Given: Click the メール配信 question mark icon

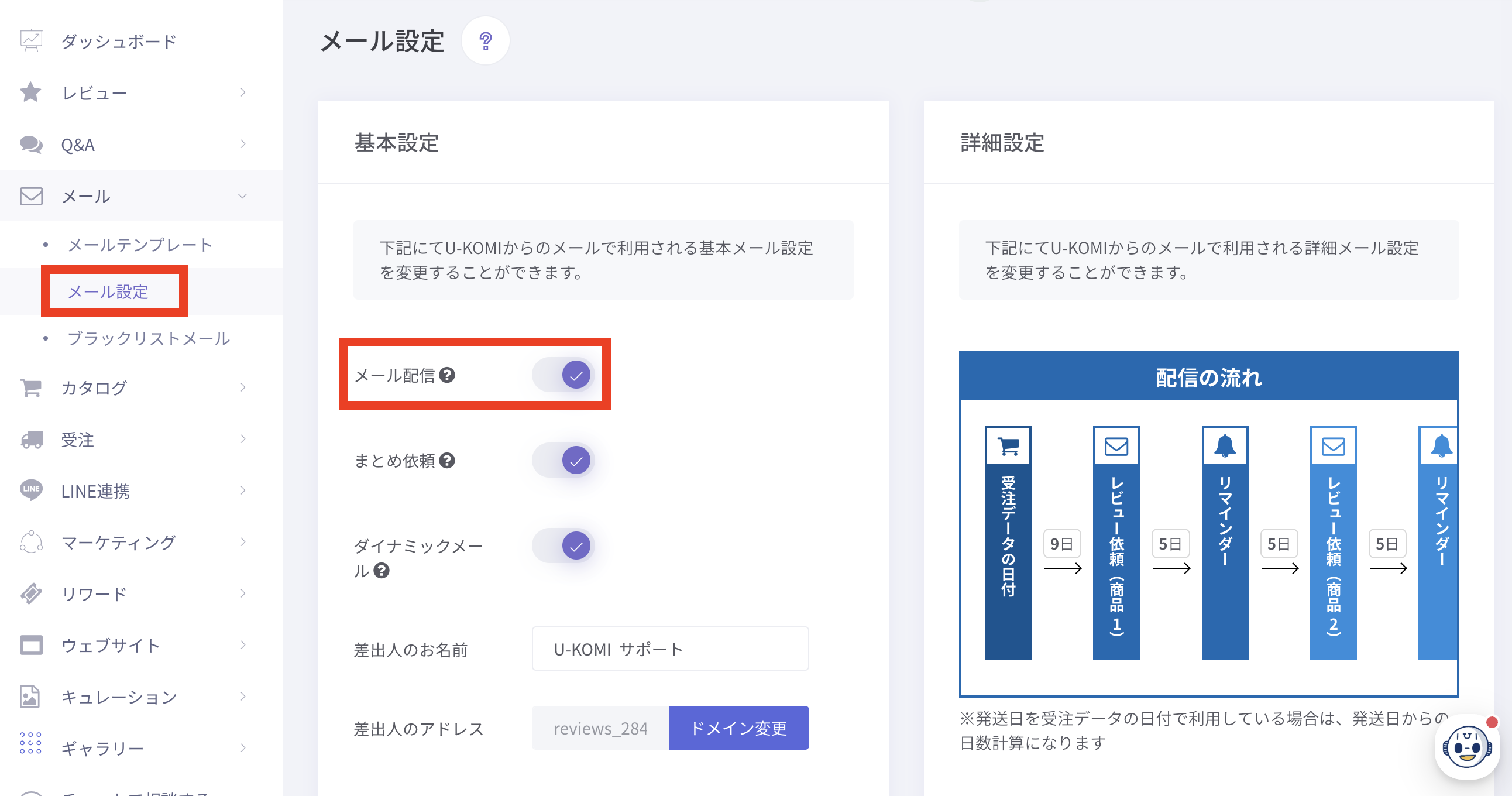Looking at the screenshot, I should click(447, 375).
